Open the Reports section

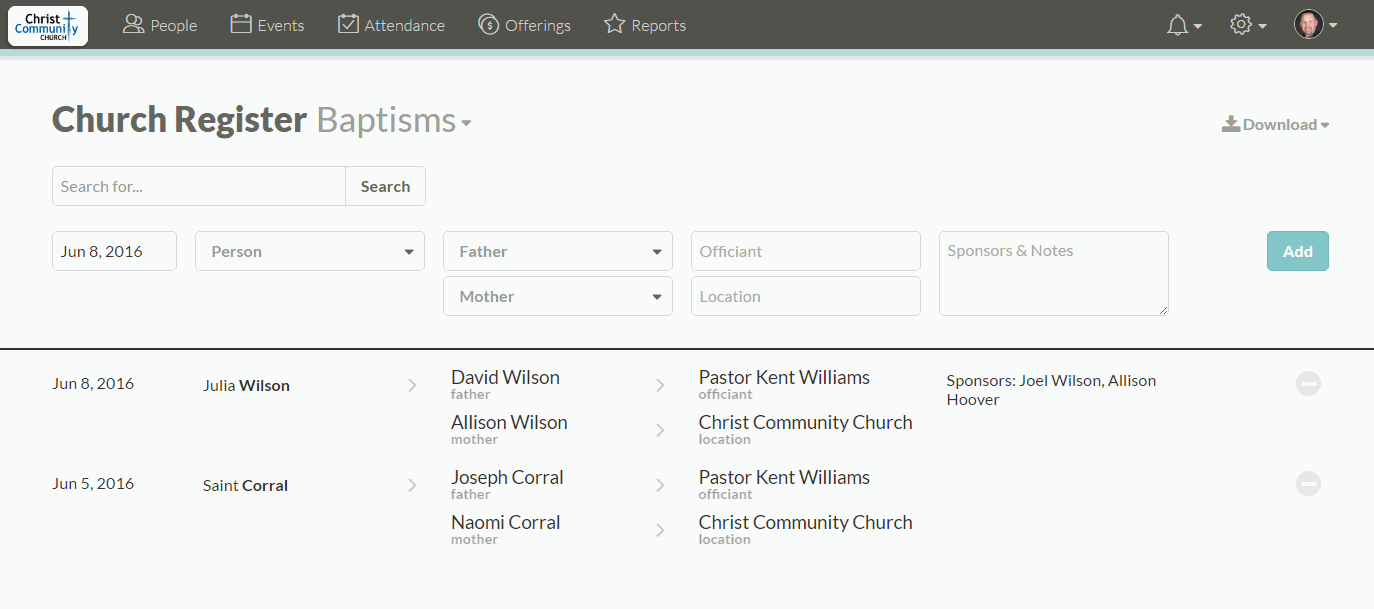pyautogui.click(x=644, y=24)
